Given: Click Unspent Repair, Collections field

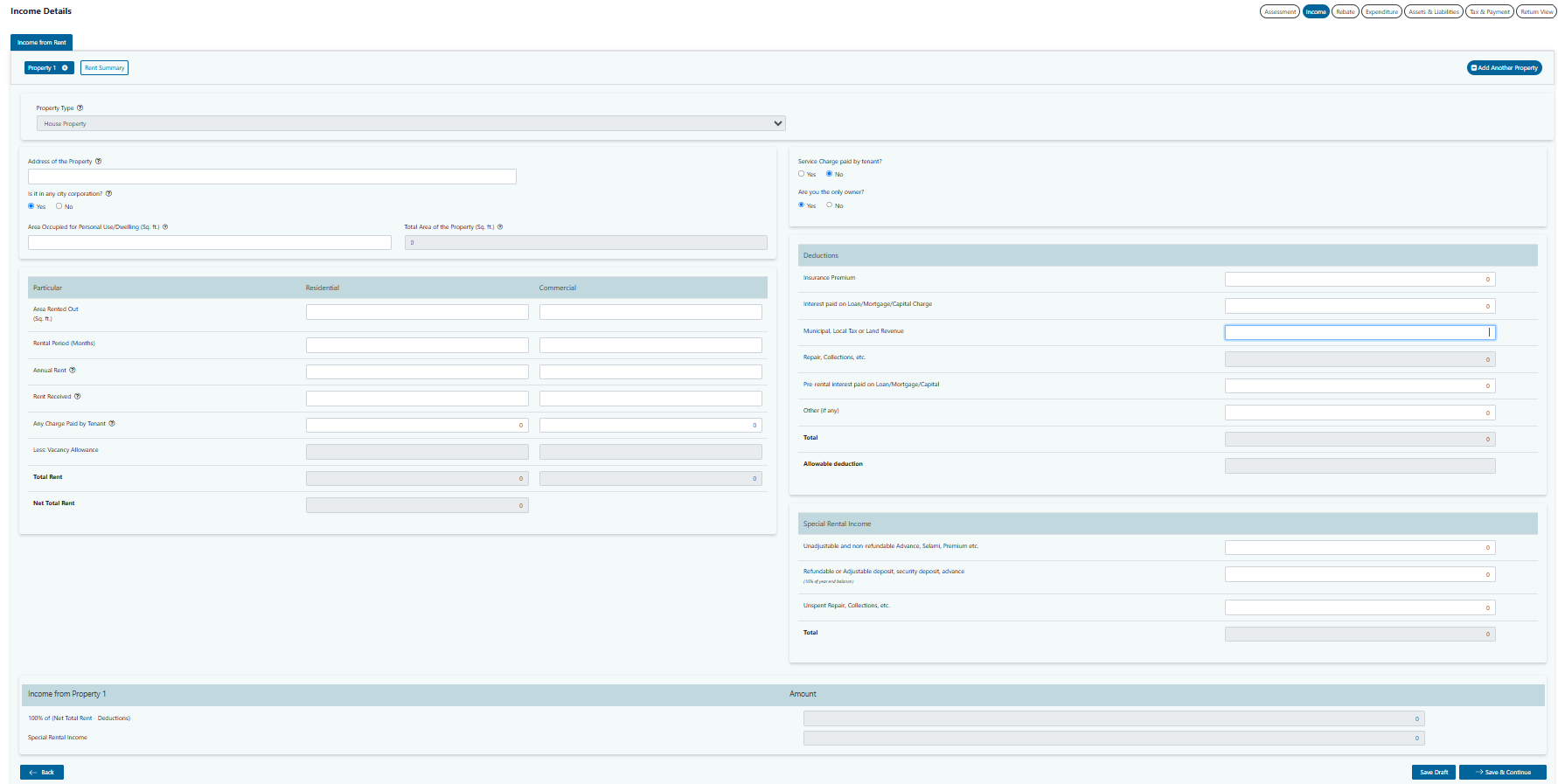Looking at the screenshot, I should coord(1360,607).
